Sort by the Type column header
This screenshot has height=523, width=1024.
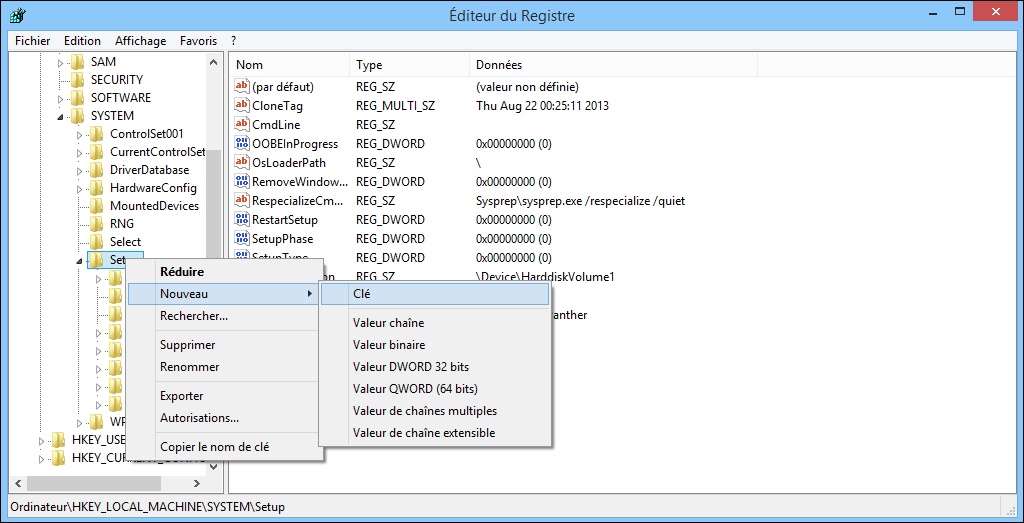(x=409, y=65)
